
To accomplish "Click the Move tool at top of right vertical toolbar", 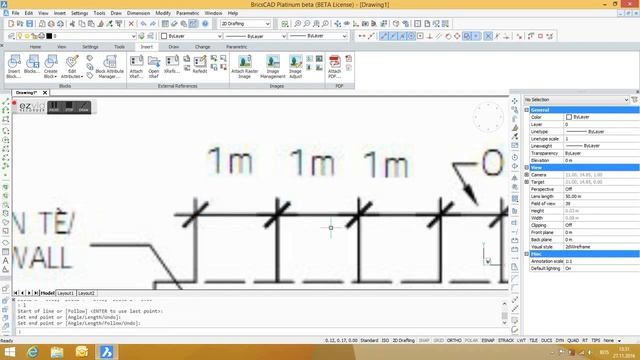I will tap(515, 101).
